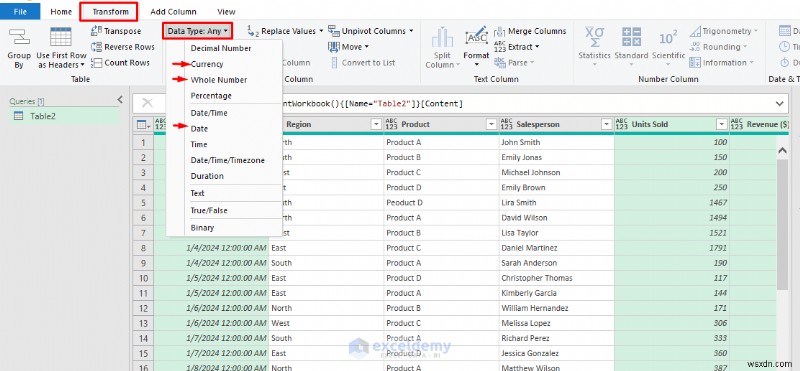
Task: Choose Currency data type
Action: [x=207, y=64]
